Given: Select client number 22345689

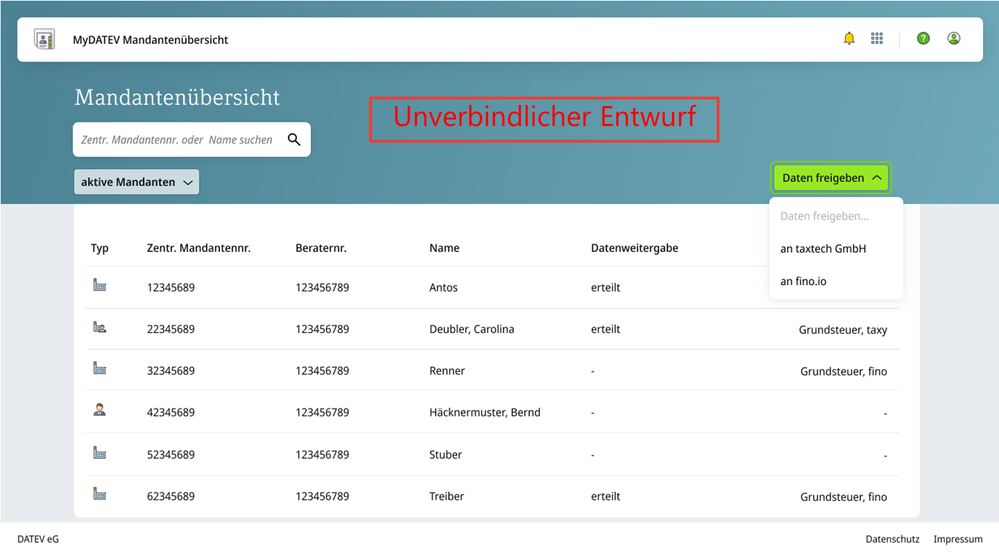Looking at the screenshot, I should [x=171, y=329].
